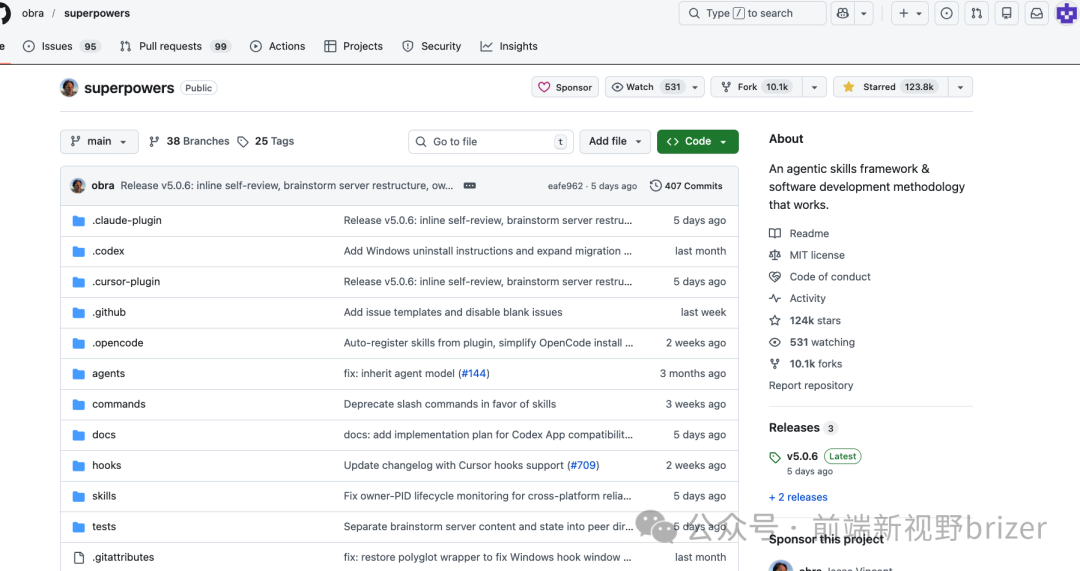The image size is (1080, 571).
Task: Open the Copilot icon in header
Action: tap(842, 13)
